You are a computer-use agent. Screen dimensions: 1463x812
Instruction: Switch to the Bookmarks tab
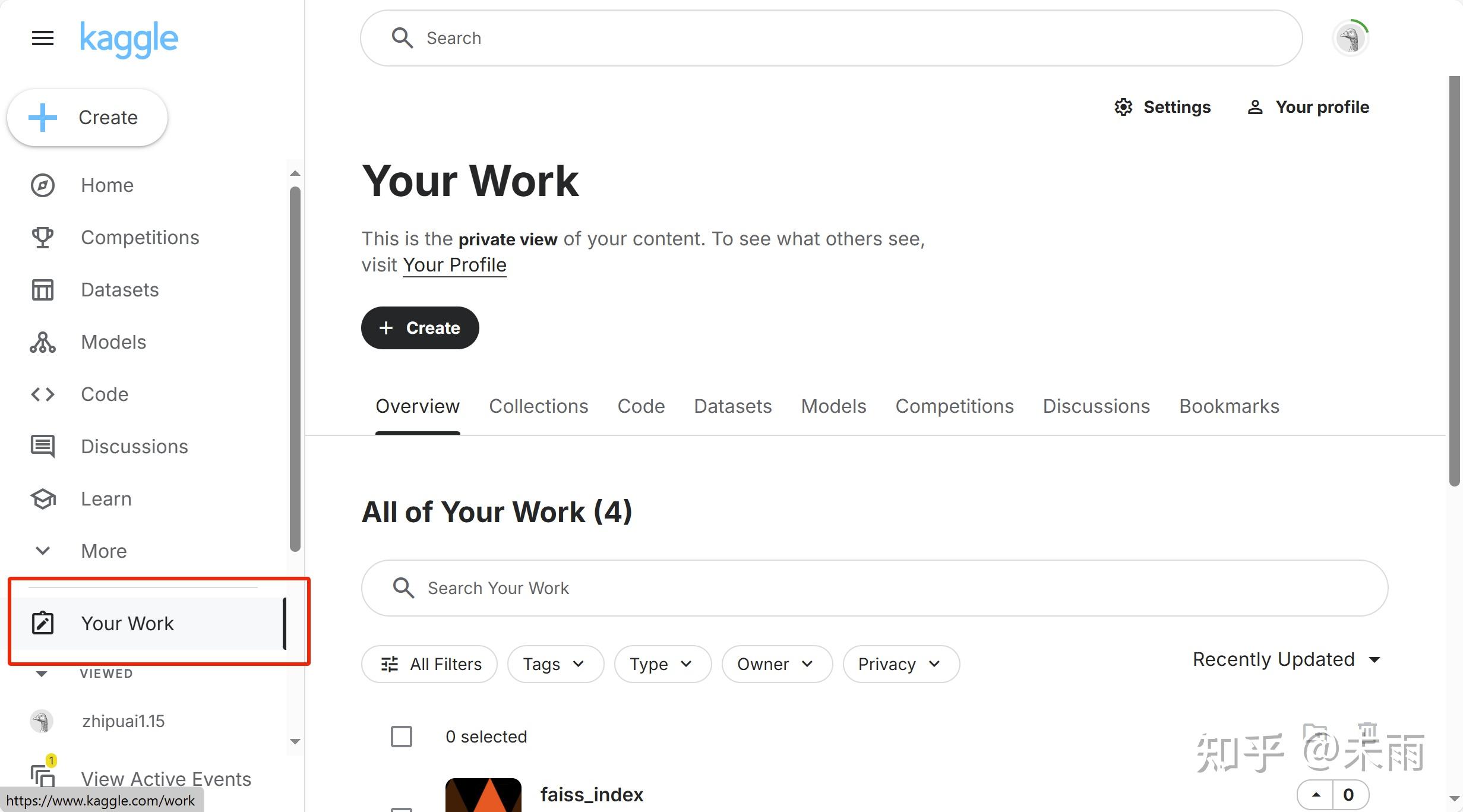pos(1229,406)
